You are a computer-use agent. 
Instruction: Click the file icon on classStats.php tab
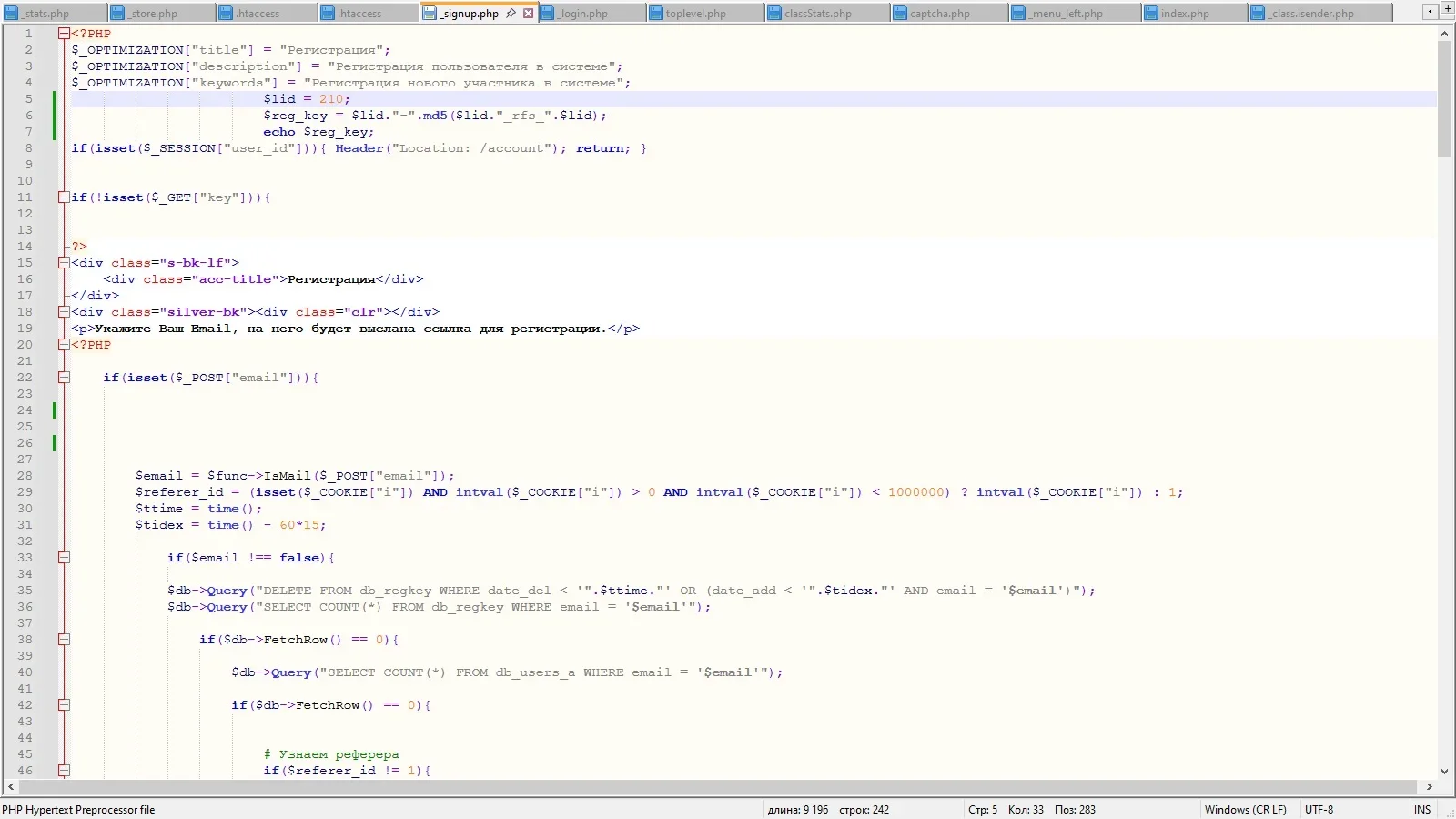pos(773,14)
